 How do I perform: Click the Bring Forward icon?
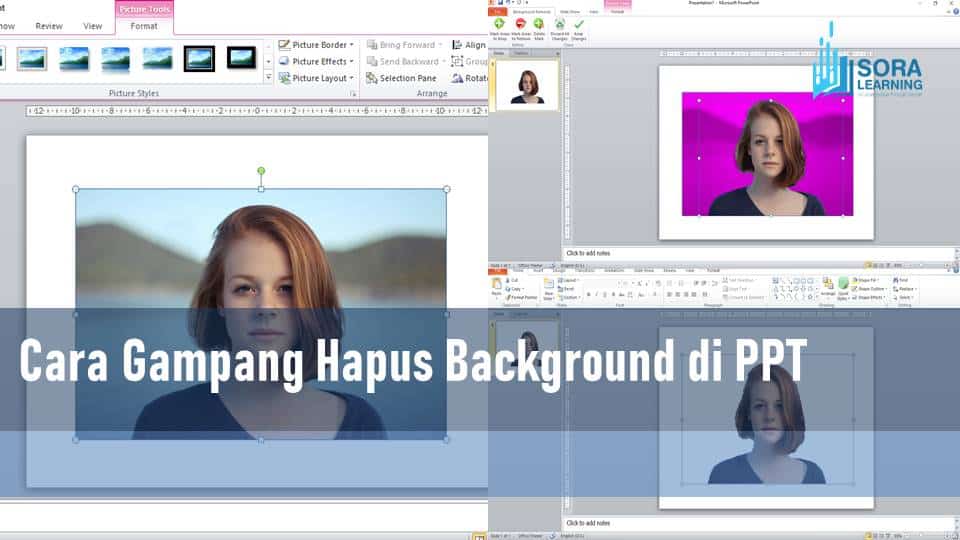point(372,45)
